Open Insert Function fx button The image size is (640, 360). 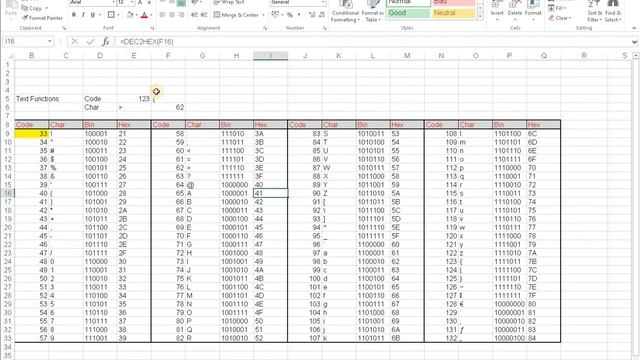click(106, 42)
